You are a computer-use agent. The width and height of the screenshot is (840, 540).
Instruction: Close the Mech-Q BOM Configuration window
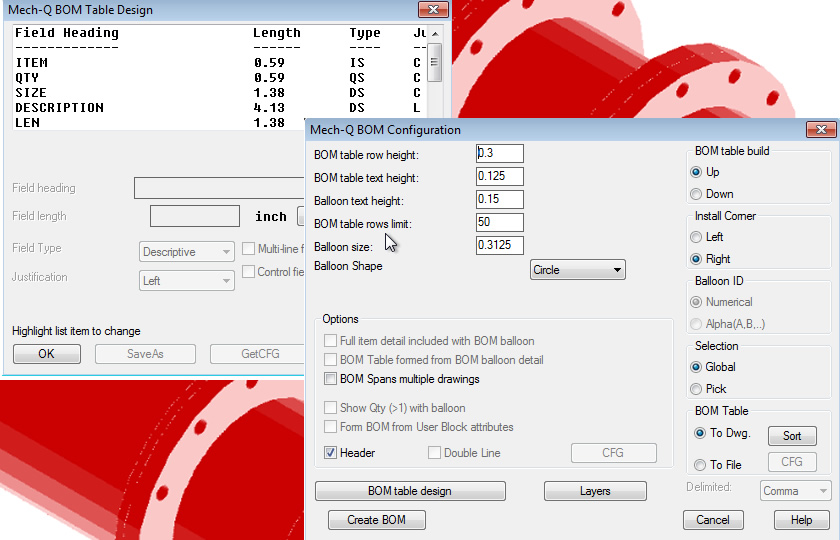coord(821,129)
